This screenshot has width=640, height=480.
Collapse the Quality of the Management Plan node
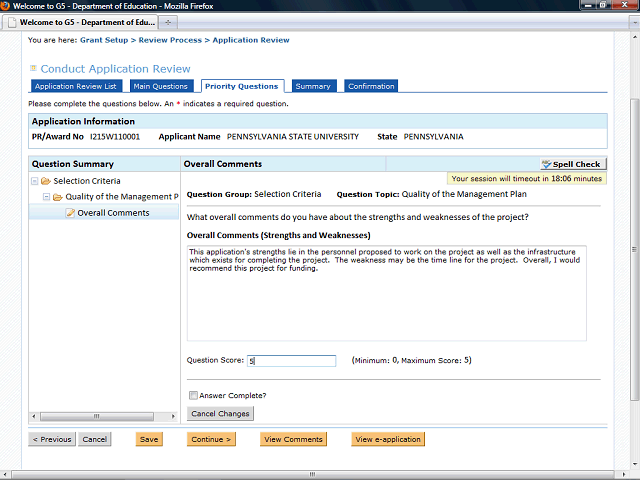coord(47,197)
